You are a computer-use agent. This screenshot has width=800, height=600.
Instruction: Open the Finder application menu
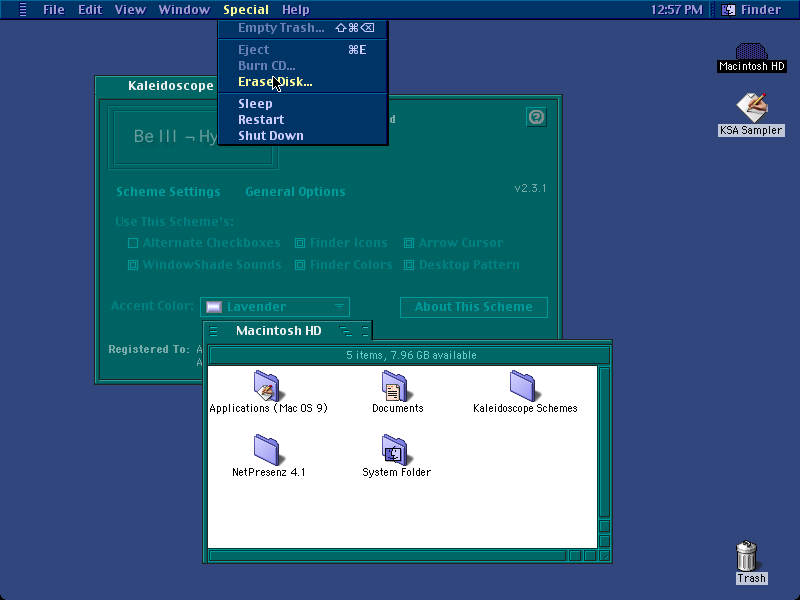(x=753, y=10)
